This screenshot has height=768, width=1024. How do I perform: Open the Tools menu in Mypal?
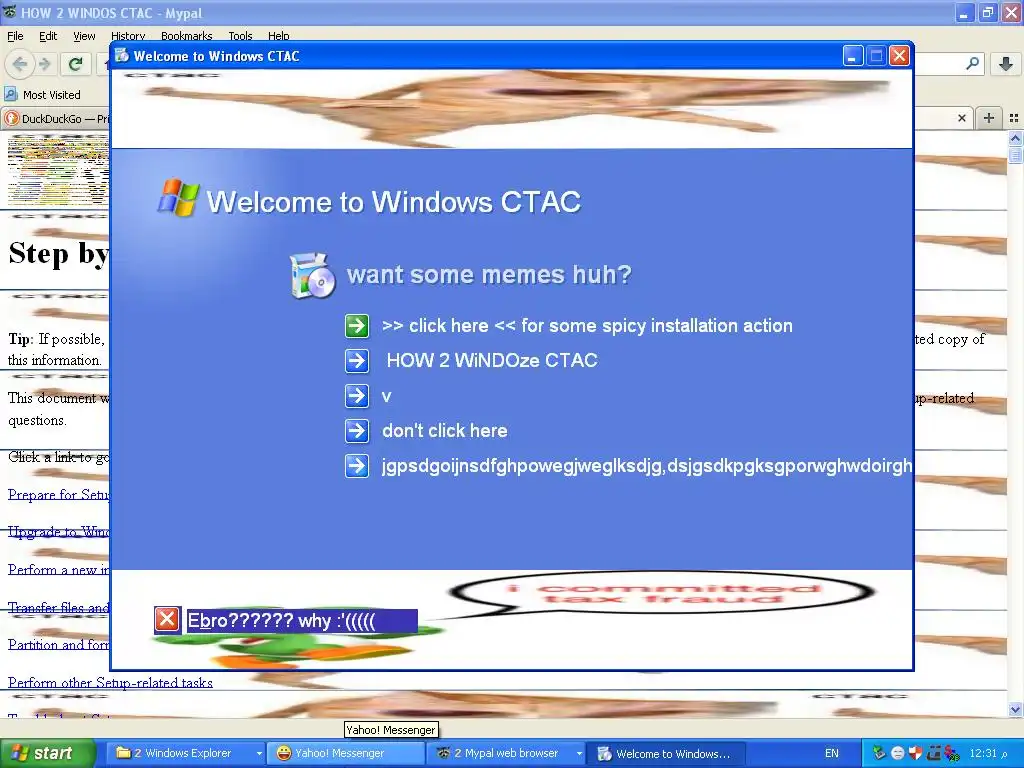(x=240, y=36)
